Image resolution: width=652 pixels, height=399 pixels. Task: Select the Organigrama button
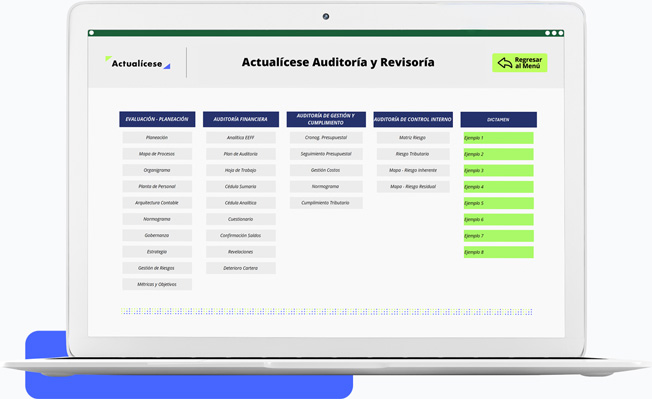tap(157, 170)
